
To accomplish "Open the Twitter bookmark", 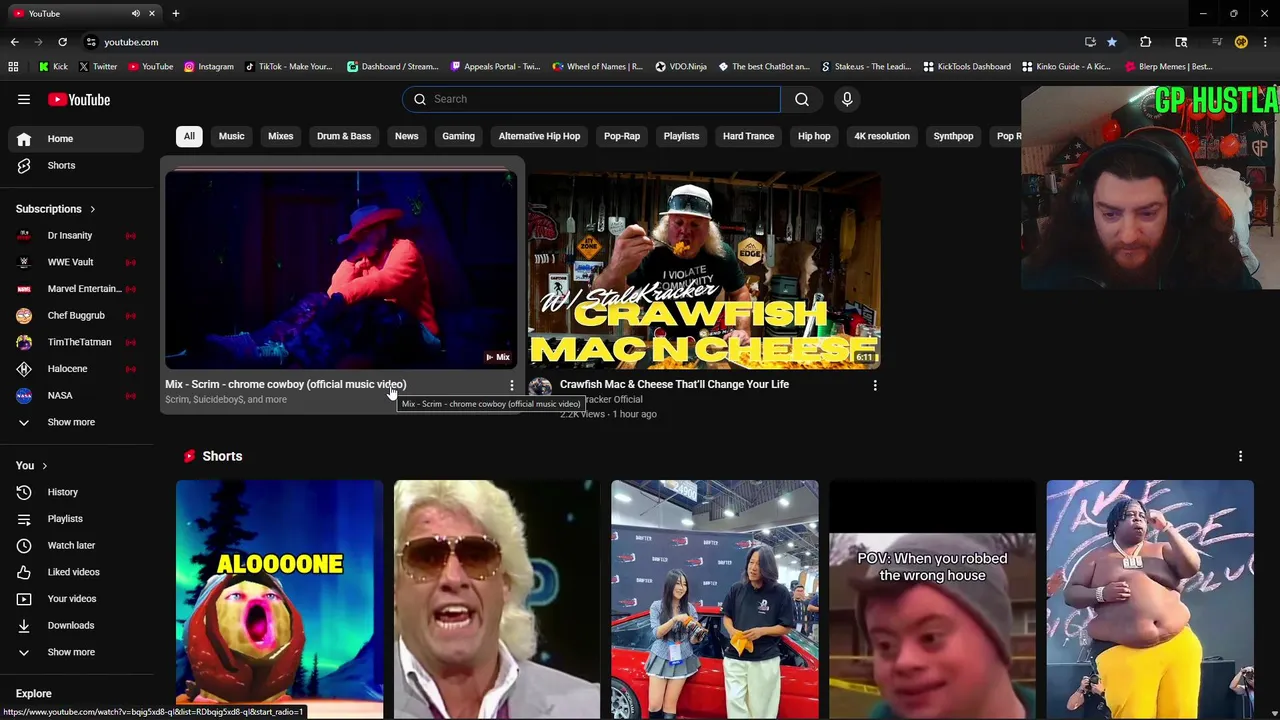I will pyautogui.click(x=98, y=67).
